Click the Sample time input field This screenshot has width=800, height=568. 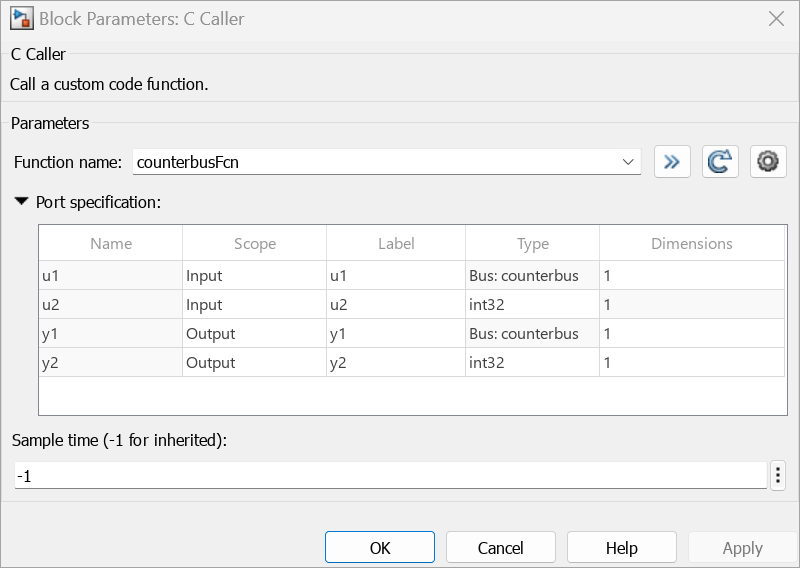pos(390,476)
